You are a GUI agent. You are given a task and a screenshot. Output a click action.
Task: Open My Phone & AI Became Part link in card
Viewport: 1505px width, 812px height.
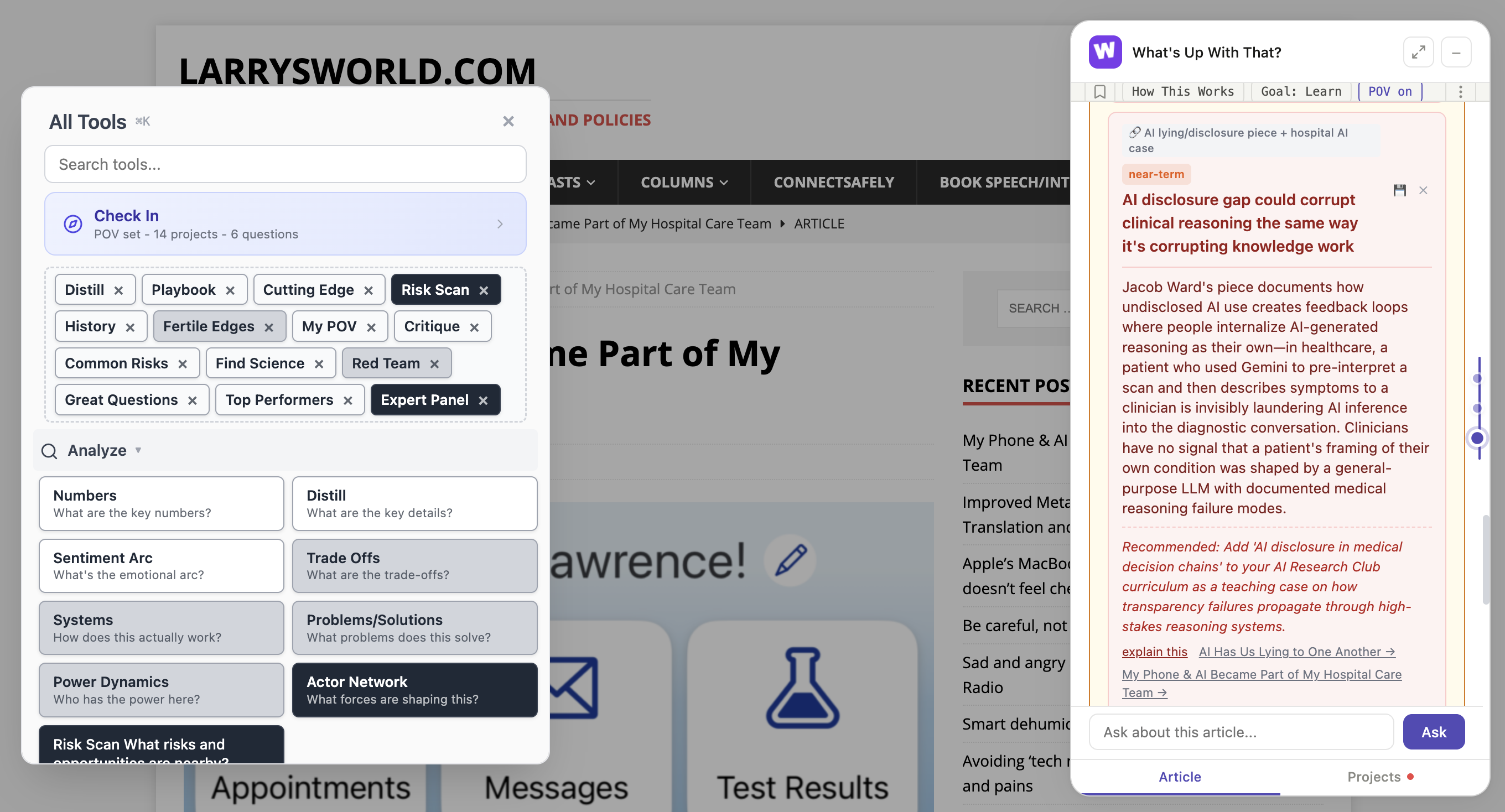click(1262, 684)
